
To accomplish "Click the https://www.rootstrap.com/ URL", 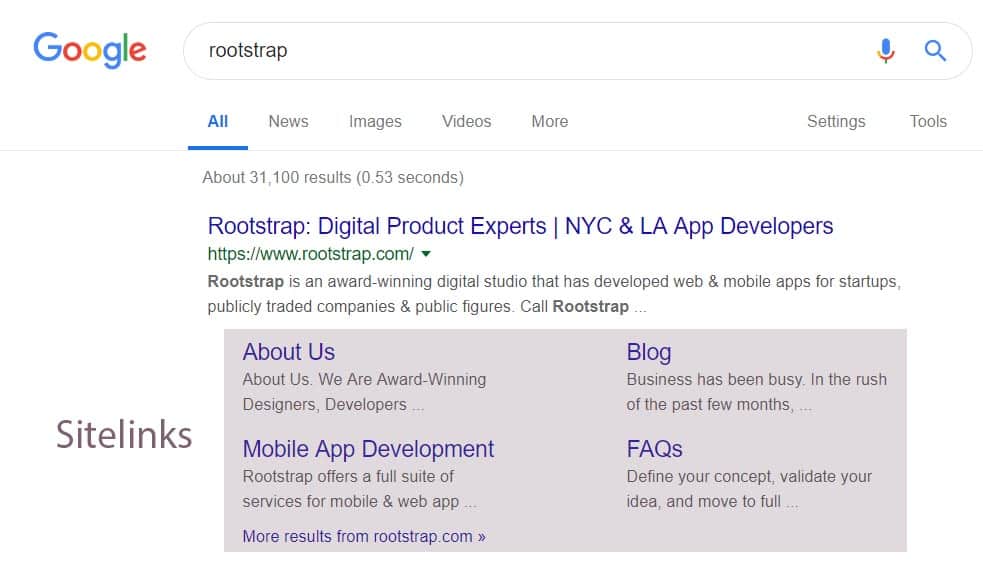I will click(310, 254).
